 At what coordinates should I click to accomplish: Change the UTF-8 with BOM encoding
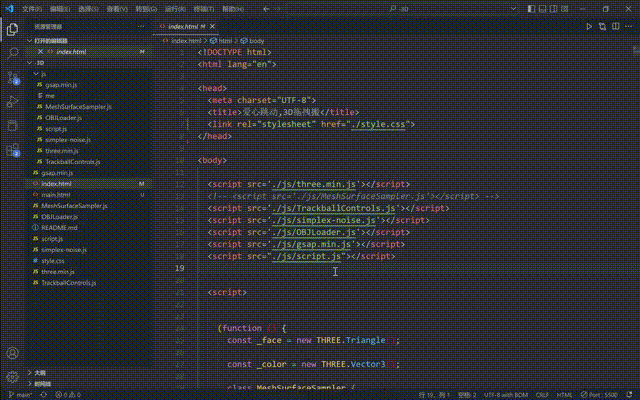[506, 395]
